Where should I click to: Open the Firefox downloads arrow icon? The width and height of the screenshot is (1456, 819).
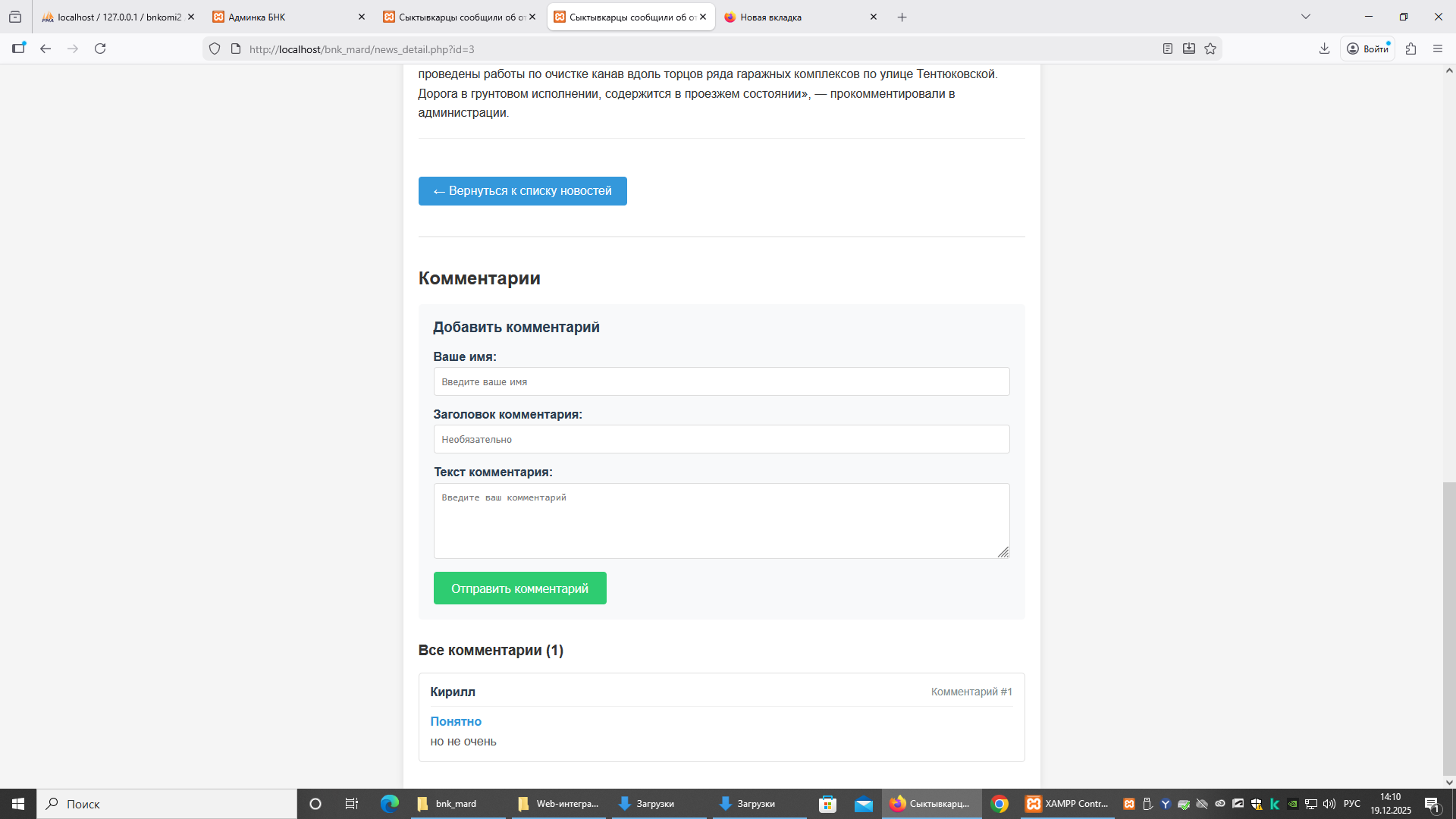pos(1324,49)
